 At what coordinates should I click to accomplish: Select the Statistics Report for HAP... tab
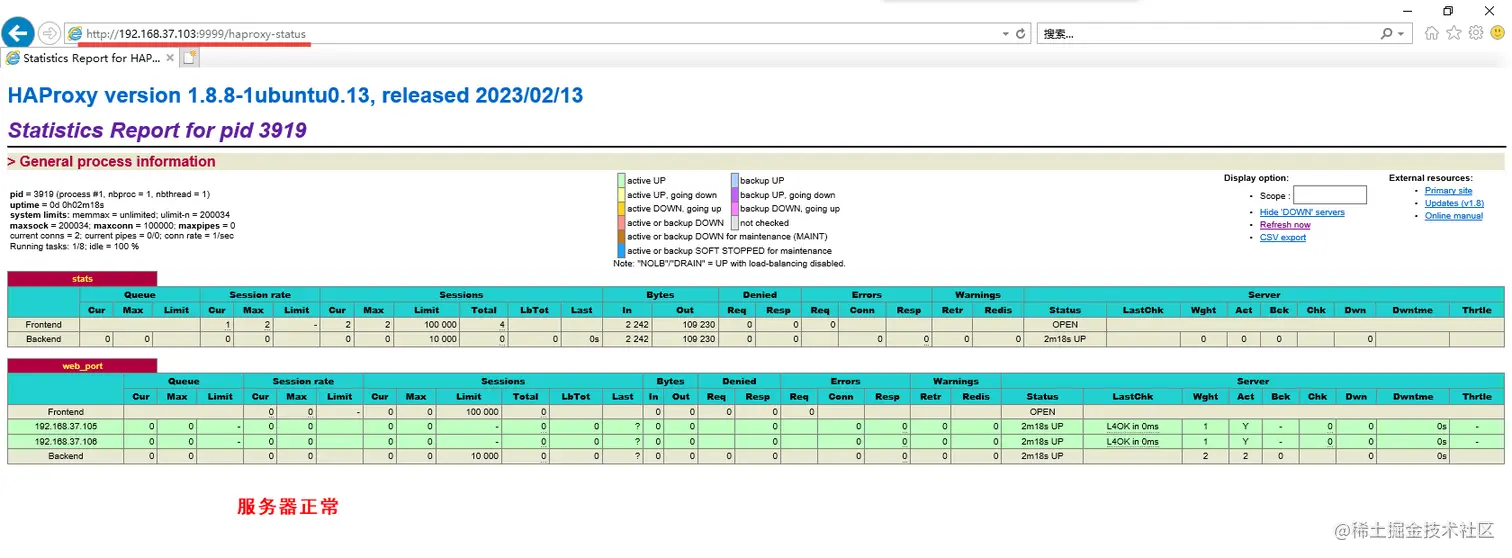tap(89, 58)
